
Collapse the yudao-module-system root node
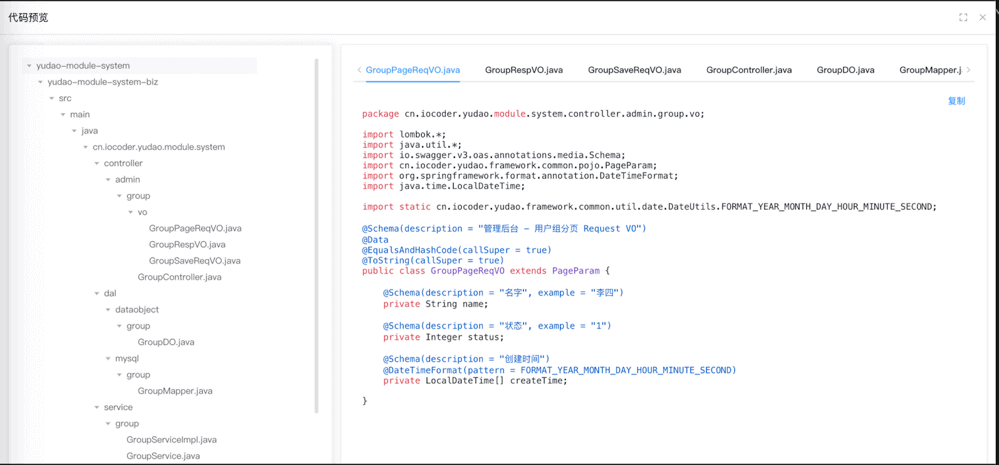click(x=29, y=66)
